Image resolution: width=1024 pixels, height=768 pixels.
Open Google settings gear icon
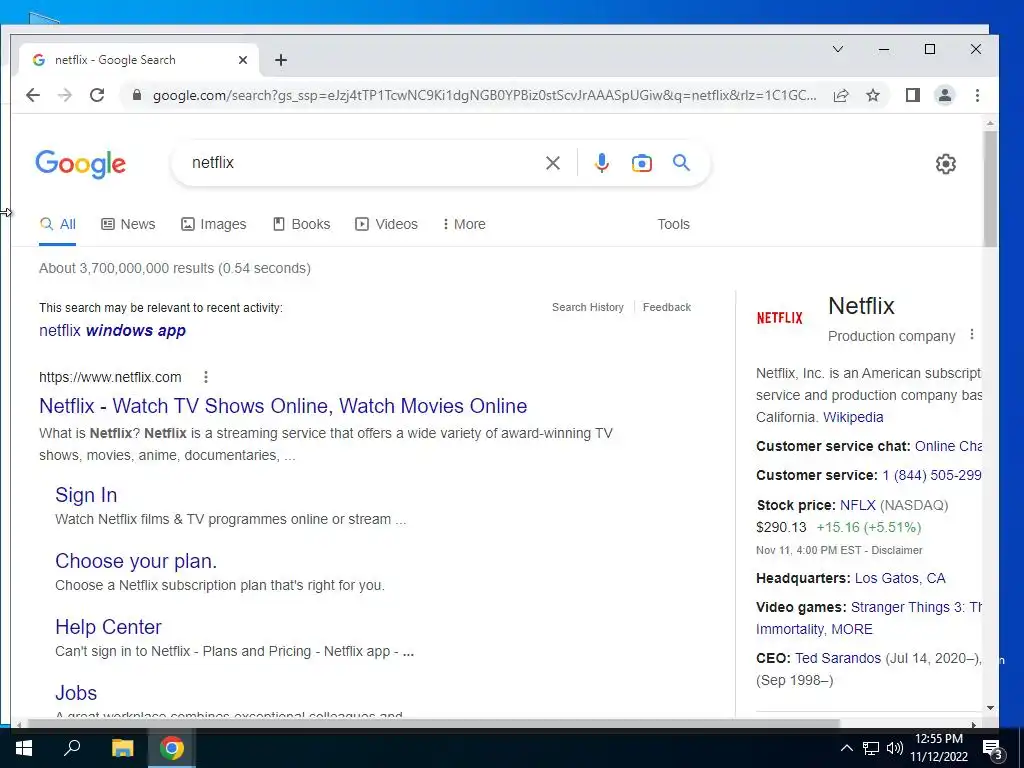(946, 164)
